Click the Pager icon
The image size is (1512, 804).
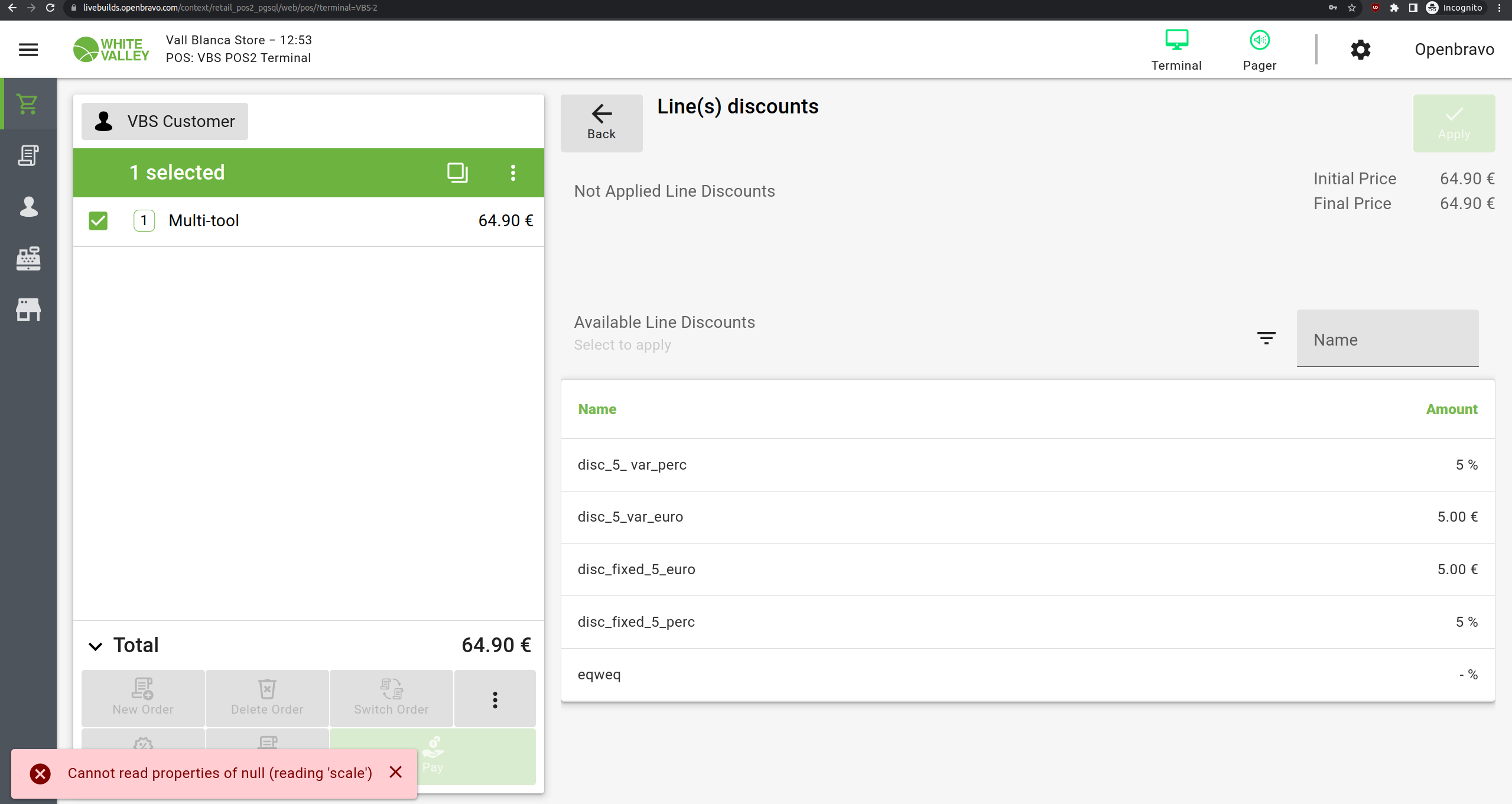click(1259, 50)
